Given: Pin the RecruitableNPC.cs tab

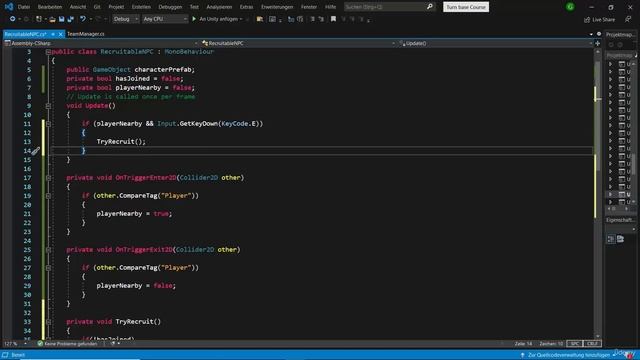Looking at the screenshot, I should [x=53, y=34].
